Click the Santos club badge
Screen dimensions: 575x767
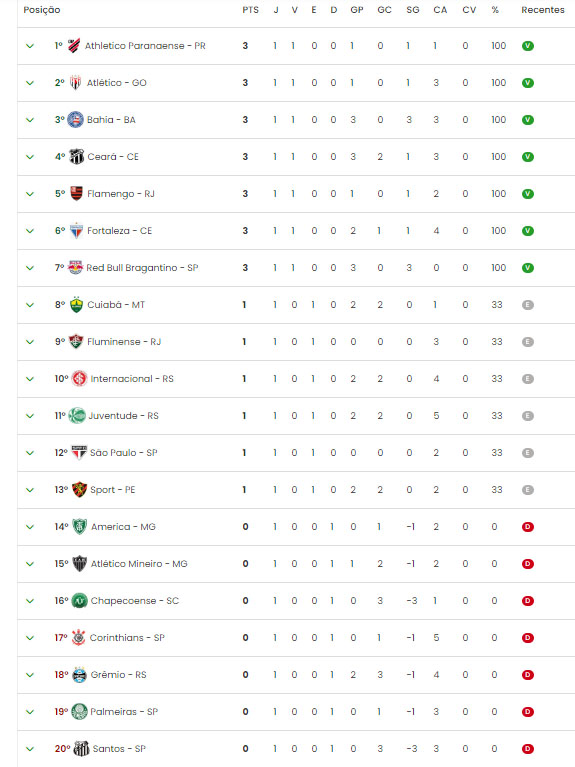coord(81,748)
